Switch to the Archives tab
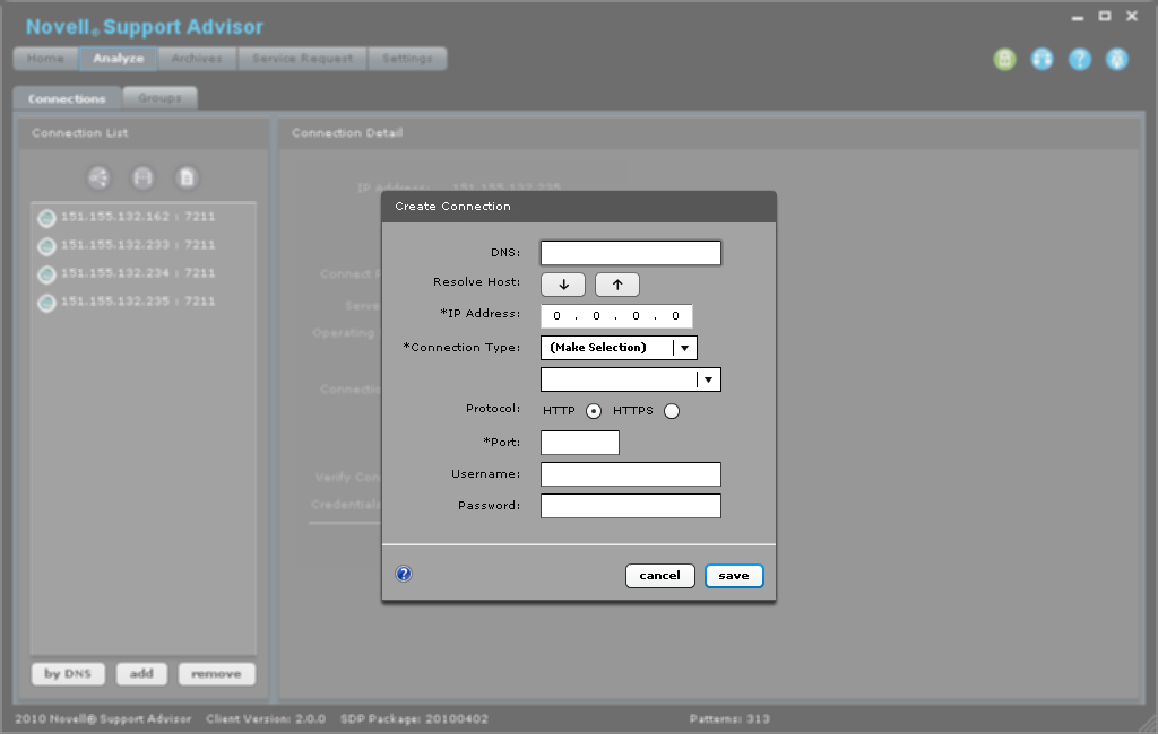This screenshot has width=1158, height=735. (x=196, y=58)
